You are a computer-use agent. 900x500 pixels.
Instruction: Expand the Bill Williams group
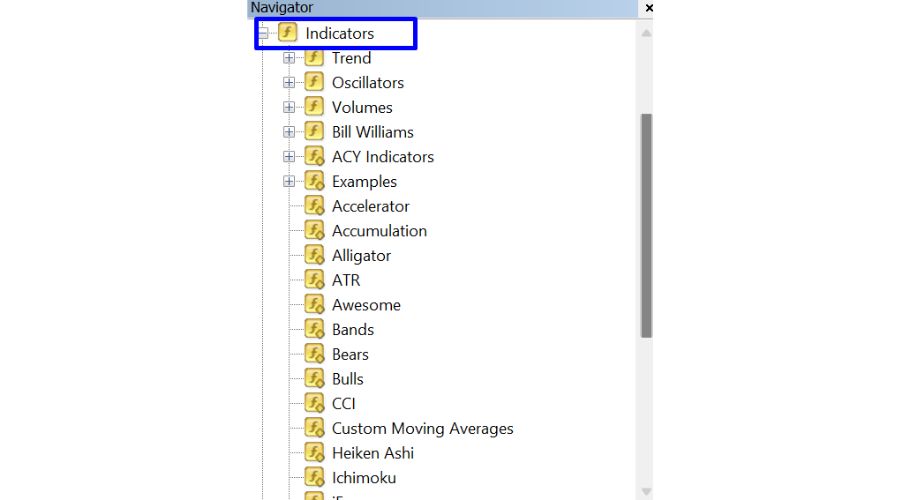coord(289,132)
